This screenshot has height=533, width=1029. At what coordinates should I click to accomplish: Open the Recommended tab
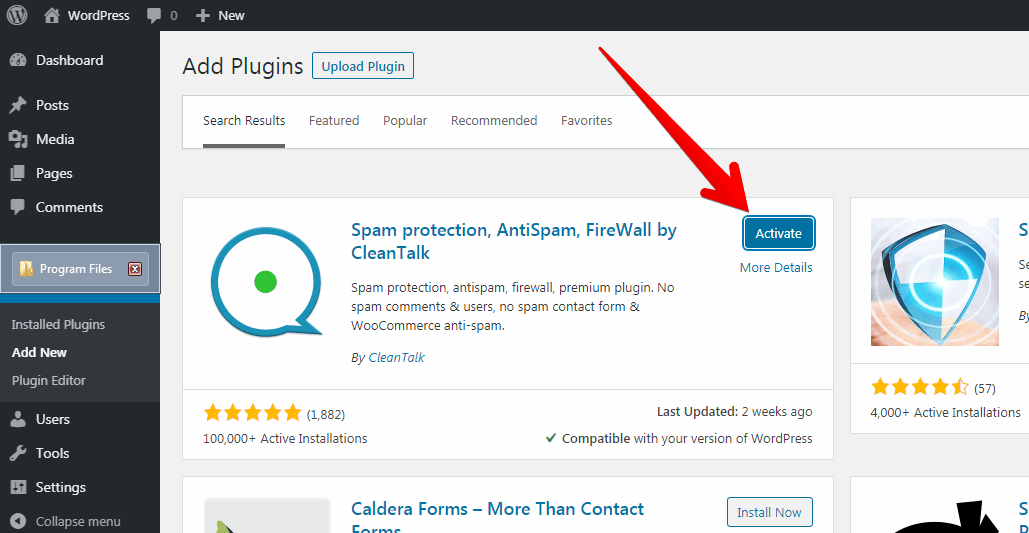(x=494, y=121)
